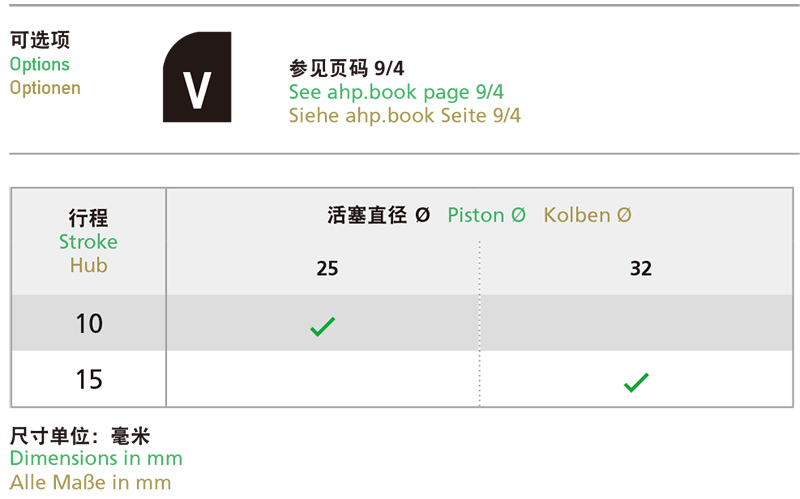Click the black V option icon
This screenshot has height=499, width=800.
click(x=197, y=77)
